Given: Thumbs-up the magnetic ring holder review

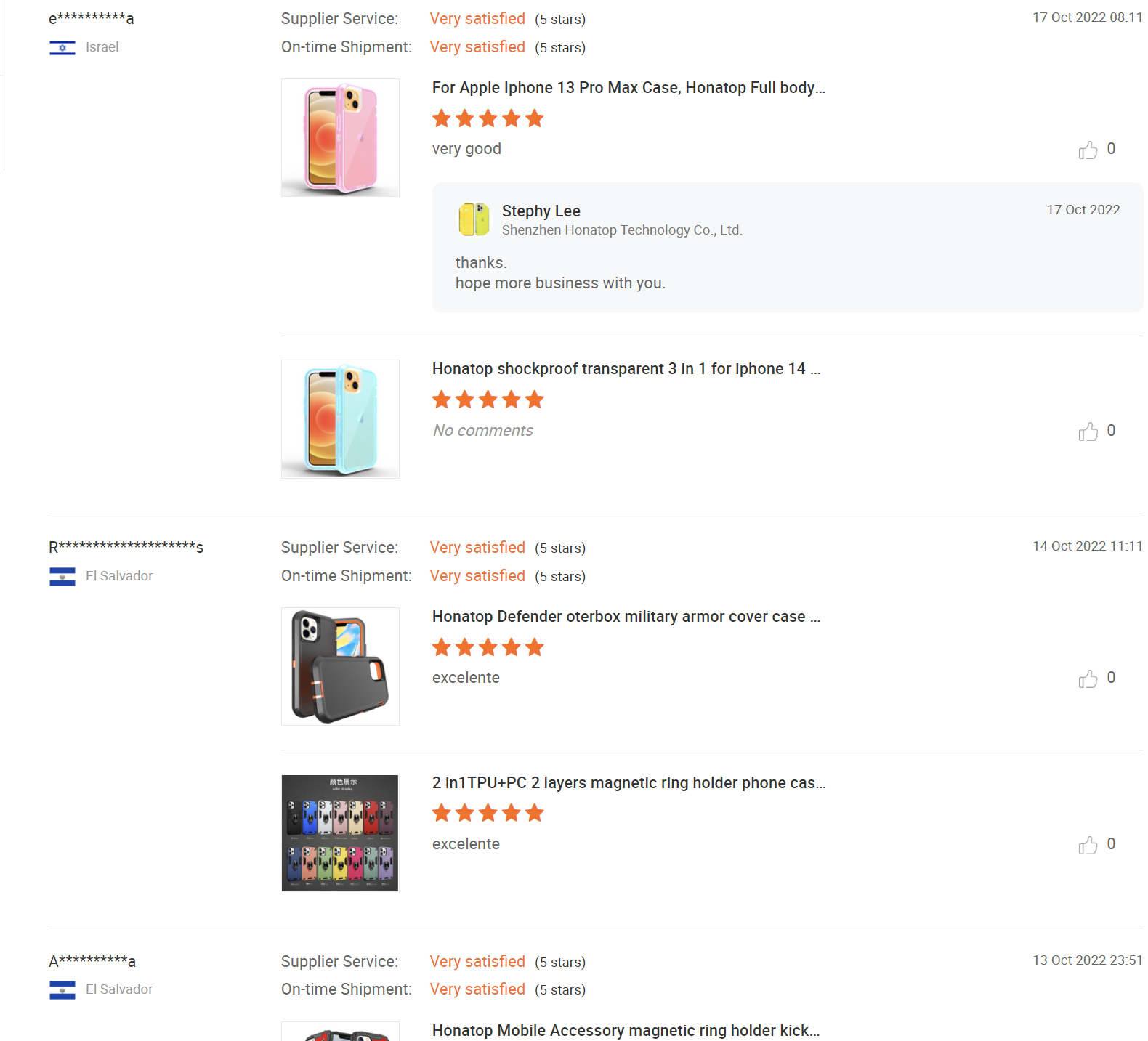Looking at the screenshot, I should [1088, 845].
